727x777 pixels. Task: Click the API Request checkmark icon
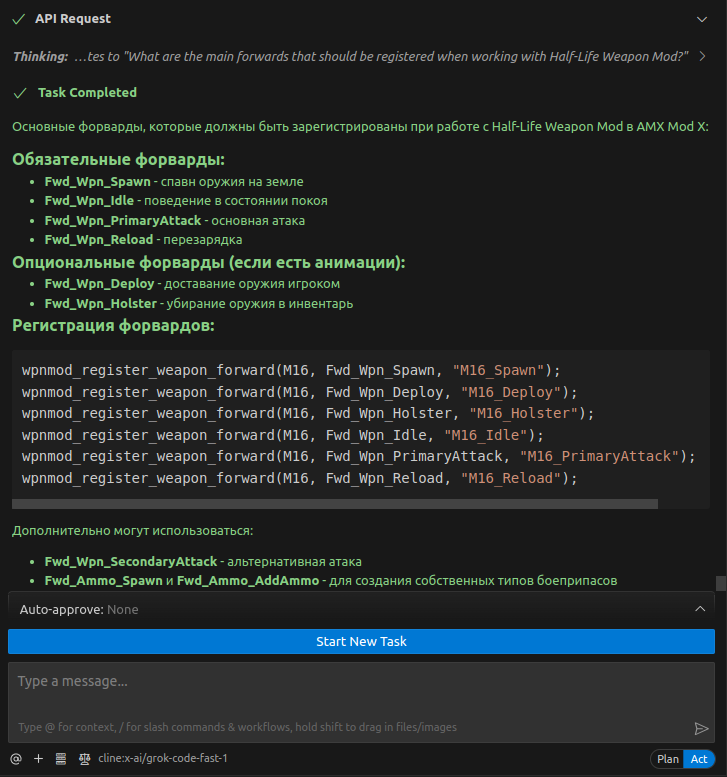pyautogui.click(x=19, y=19)
